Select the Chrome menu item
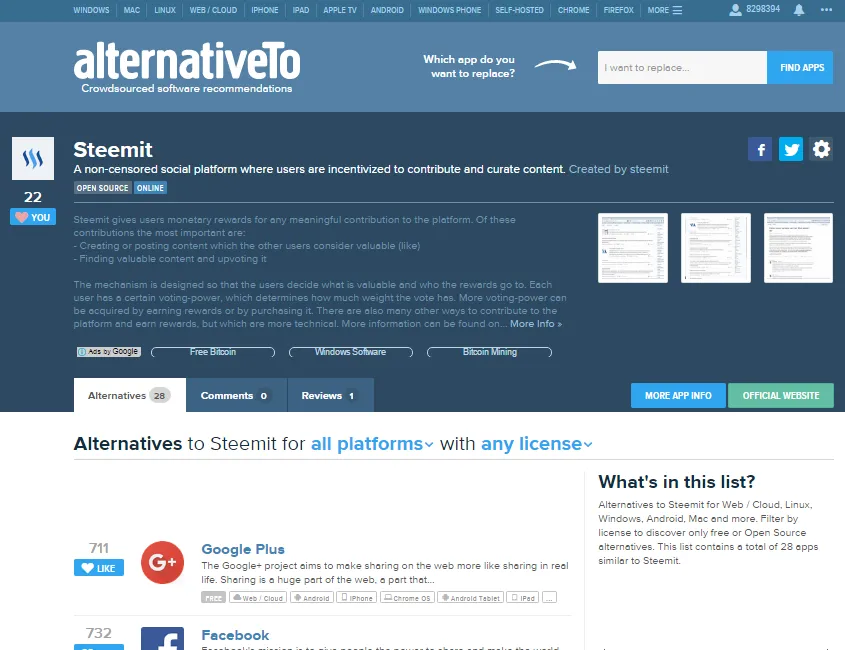The width and height of the screenshot is (845, 650). point(573,10)
